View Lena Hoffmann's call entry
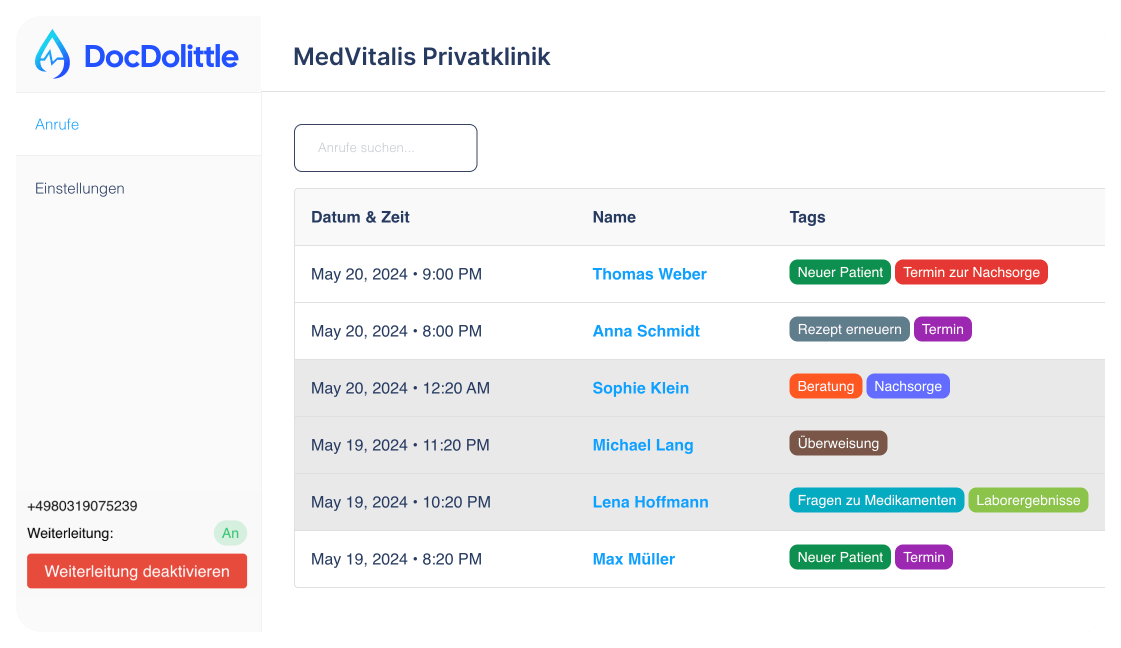This screenshot has width=1121, height=648. click(650, 502)
